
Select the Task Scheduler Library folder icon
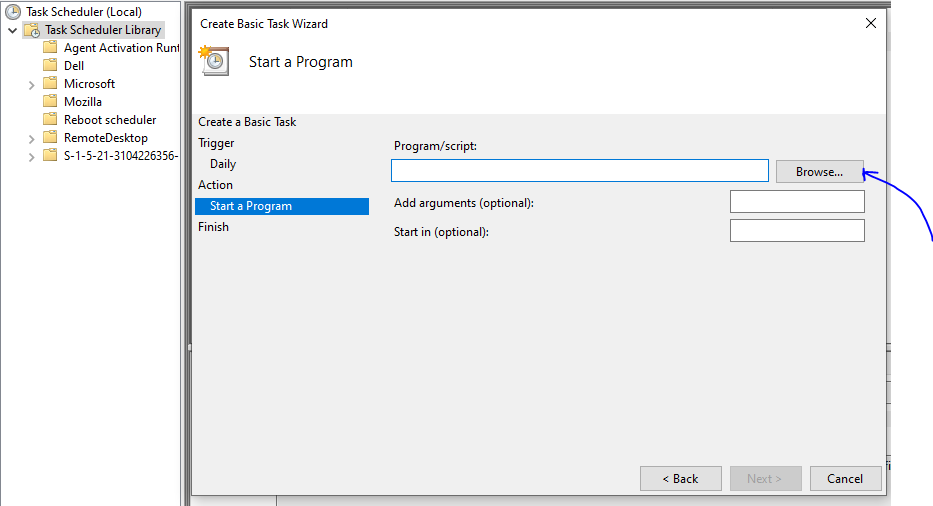click(32, 30)
